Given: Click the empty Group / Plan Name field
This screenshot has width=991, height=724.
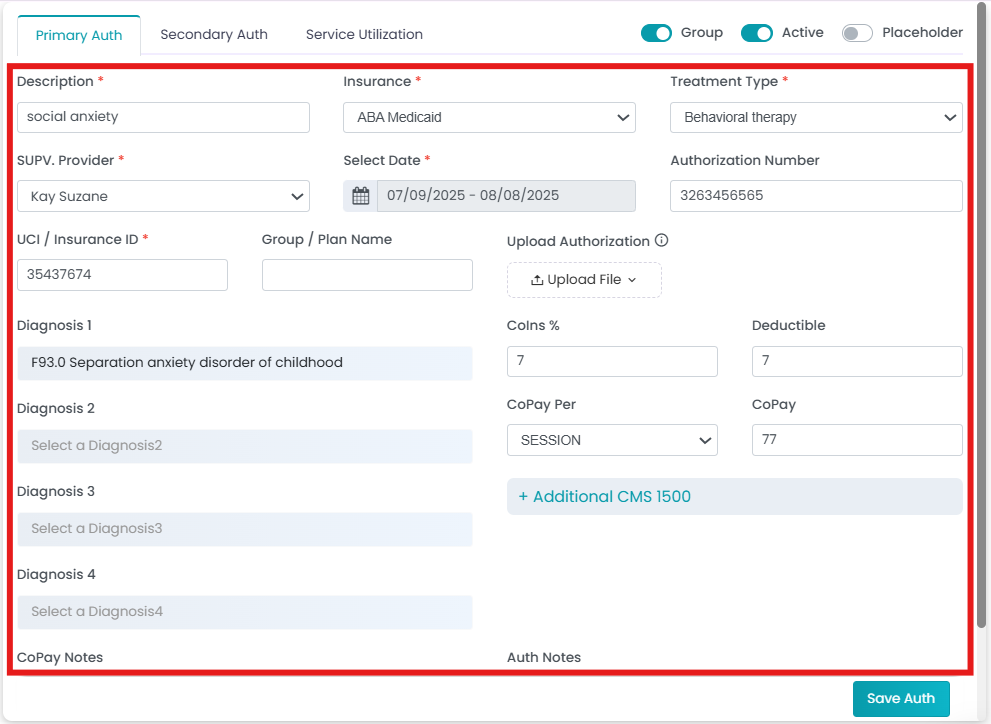Looking at the screenshot, I should click(x=367, y=275).
